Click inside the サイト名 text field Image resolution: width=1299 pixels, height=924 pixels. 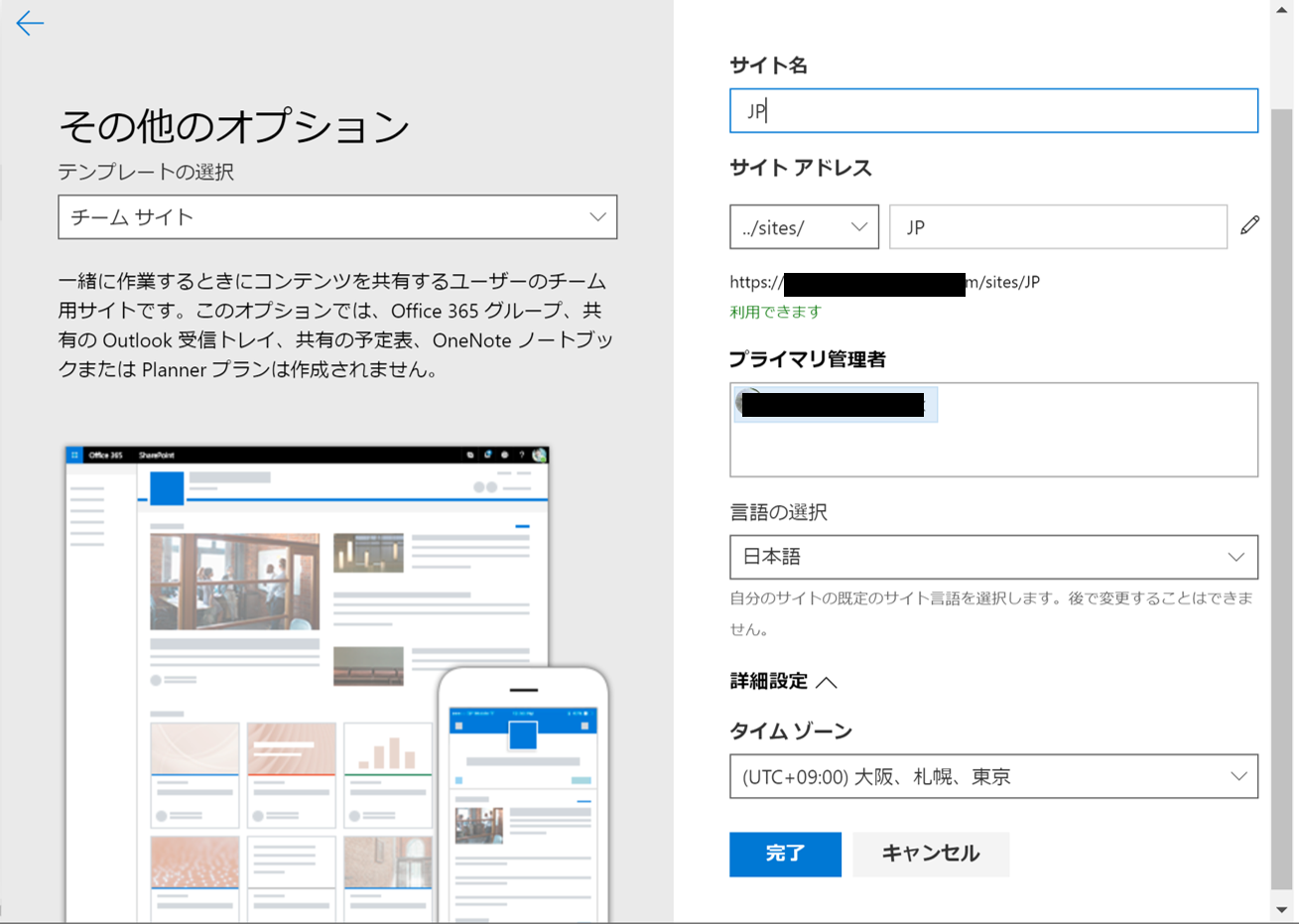(x=992, y=110)
